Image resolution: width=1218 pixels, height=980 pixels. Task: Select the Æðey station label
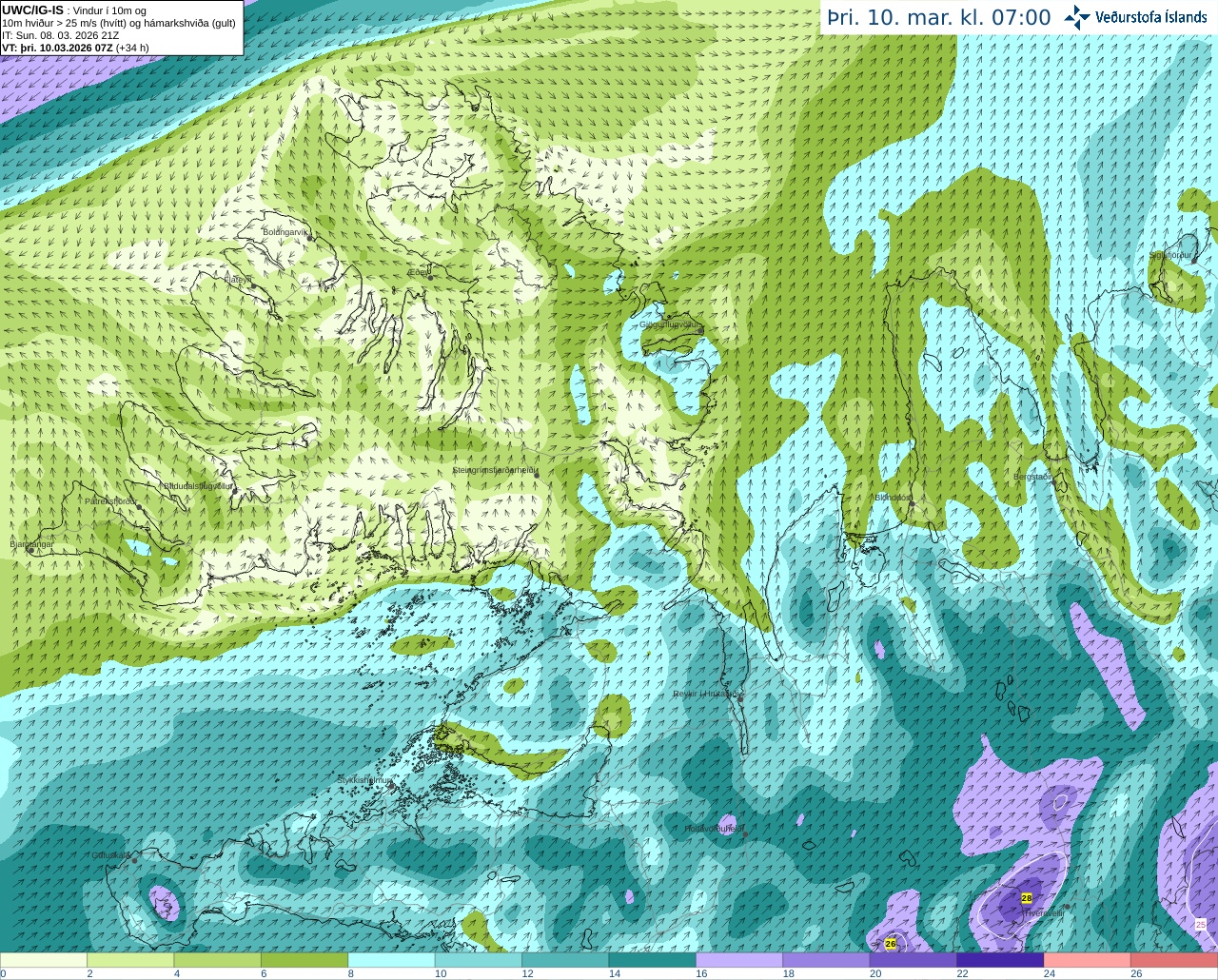coord(418,272)
